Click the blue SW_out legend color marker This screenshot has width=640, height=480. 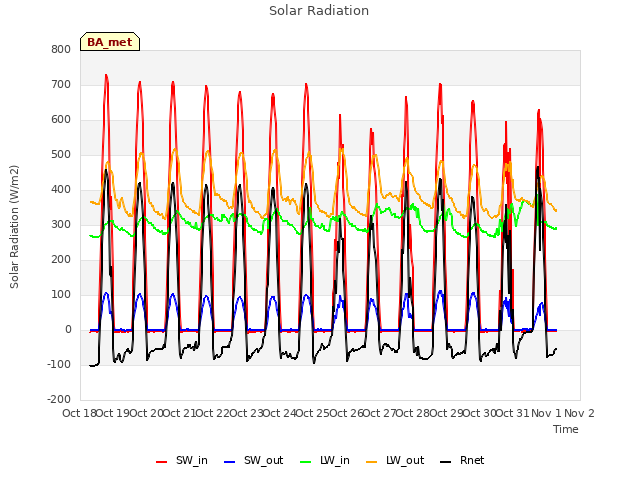coord(230,462)
